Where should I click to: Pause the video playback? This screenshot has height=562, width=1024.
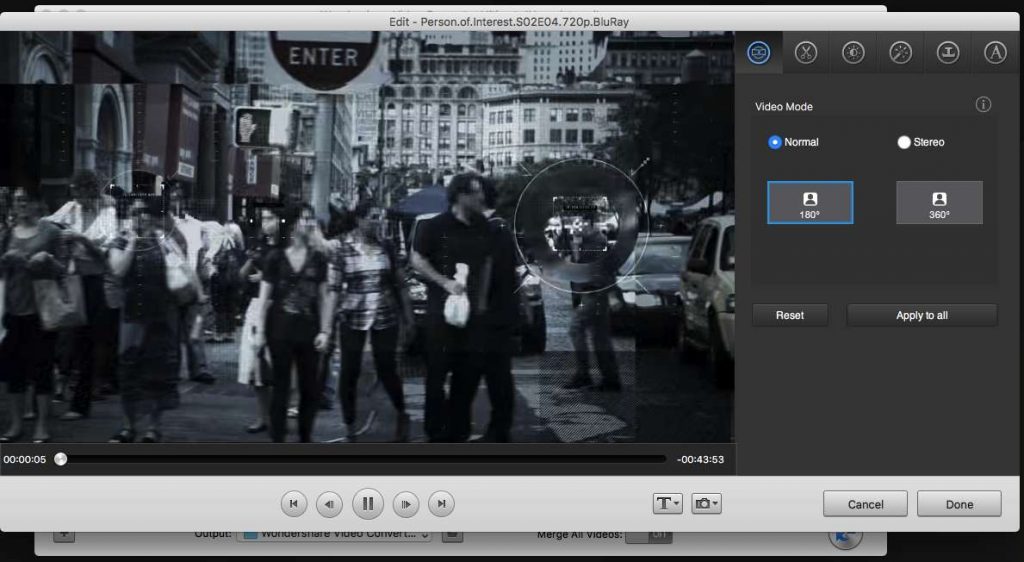pos(368,504)
